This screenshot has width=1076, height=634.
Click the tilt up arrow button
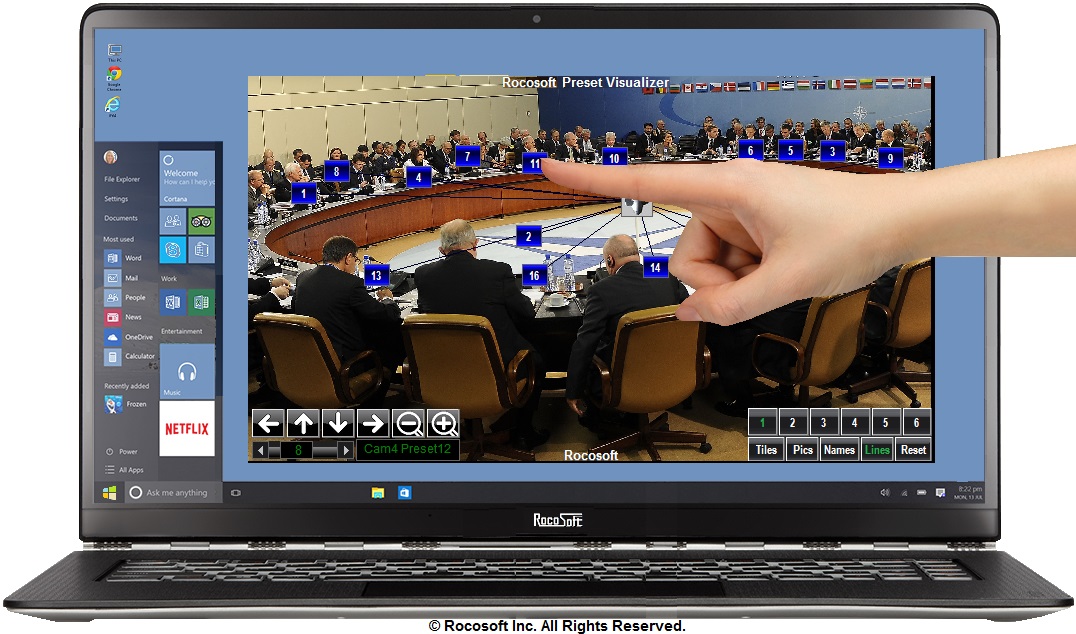click(x=303, y=423)
